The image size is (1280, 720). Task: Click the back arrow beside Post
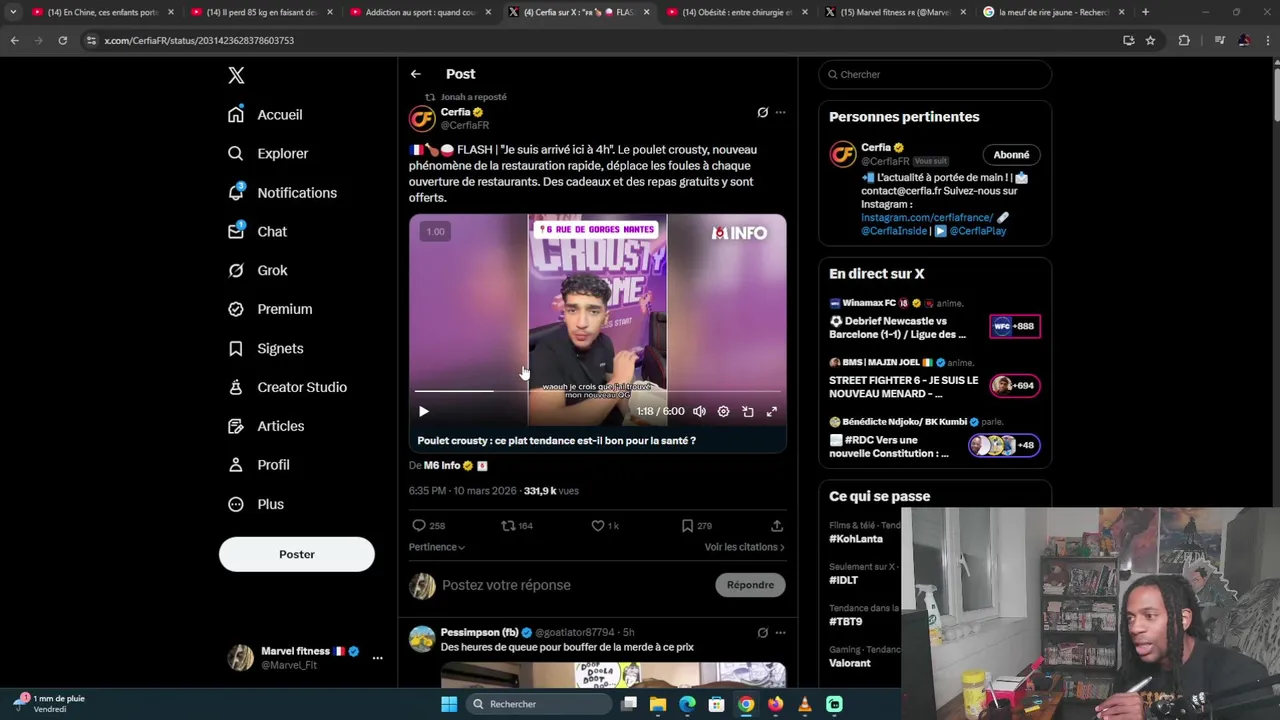[416, 74]
